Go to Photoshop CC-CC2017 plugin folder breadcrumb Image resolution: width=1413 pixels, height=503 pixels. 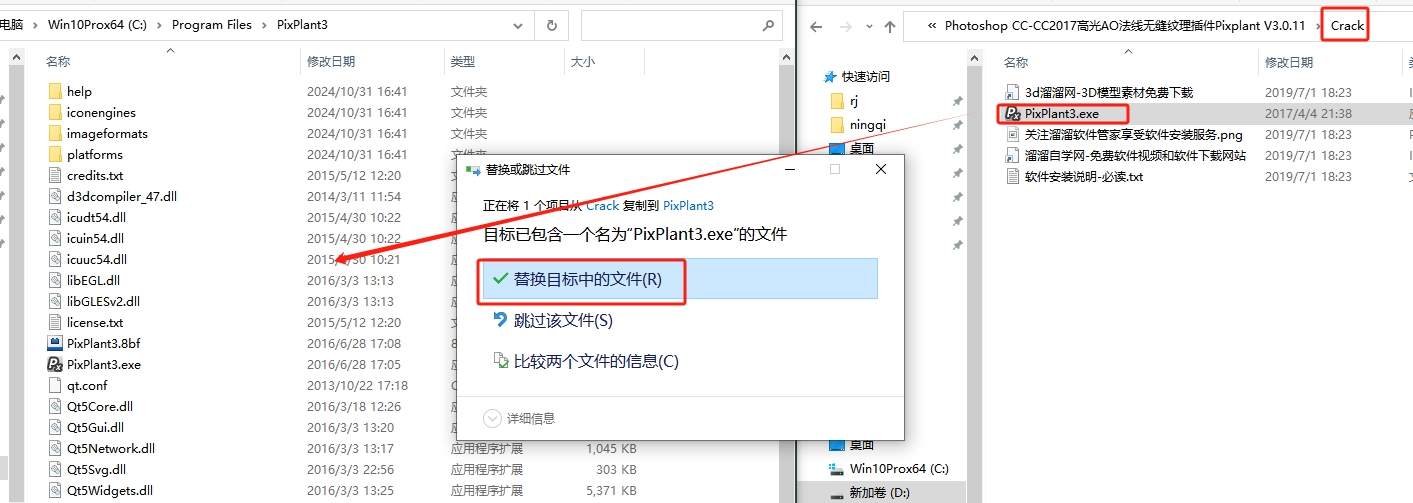1125,26
